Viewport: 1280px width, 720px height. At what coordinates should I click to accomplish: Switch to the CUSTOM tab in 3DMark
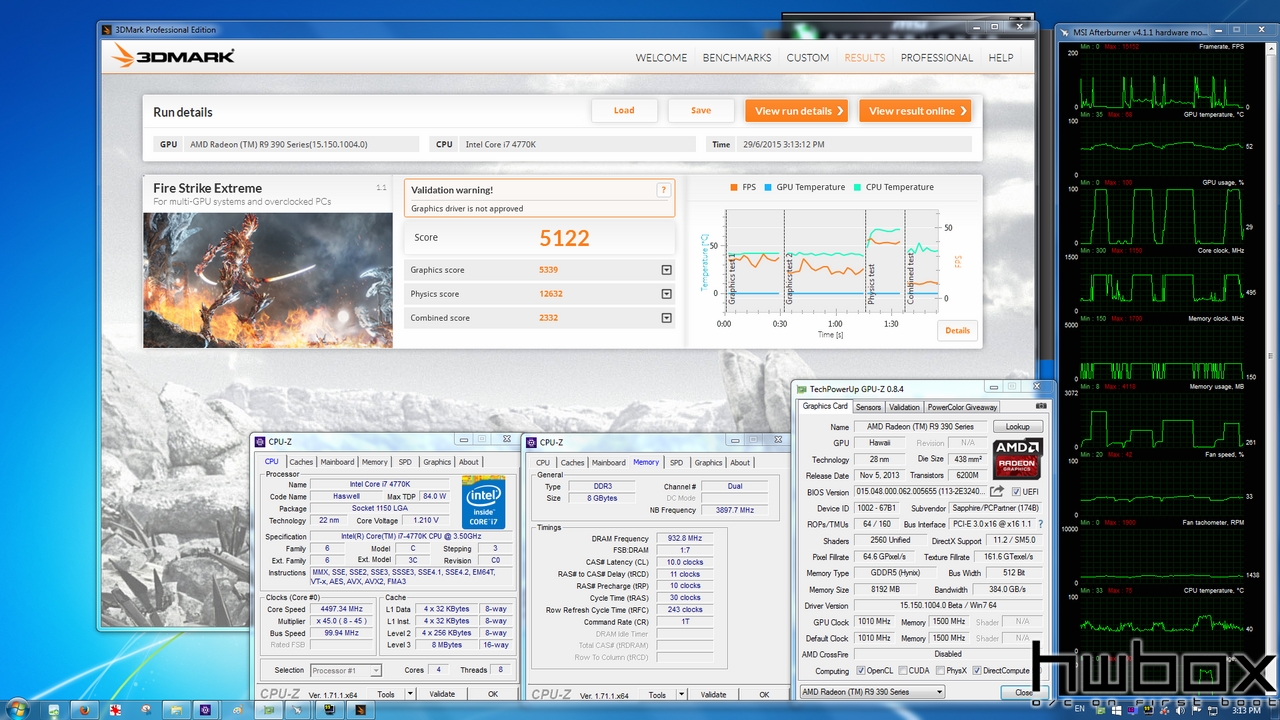pyautogui.click(x=807, y=58)
